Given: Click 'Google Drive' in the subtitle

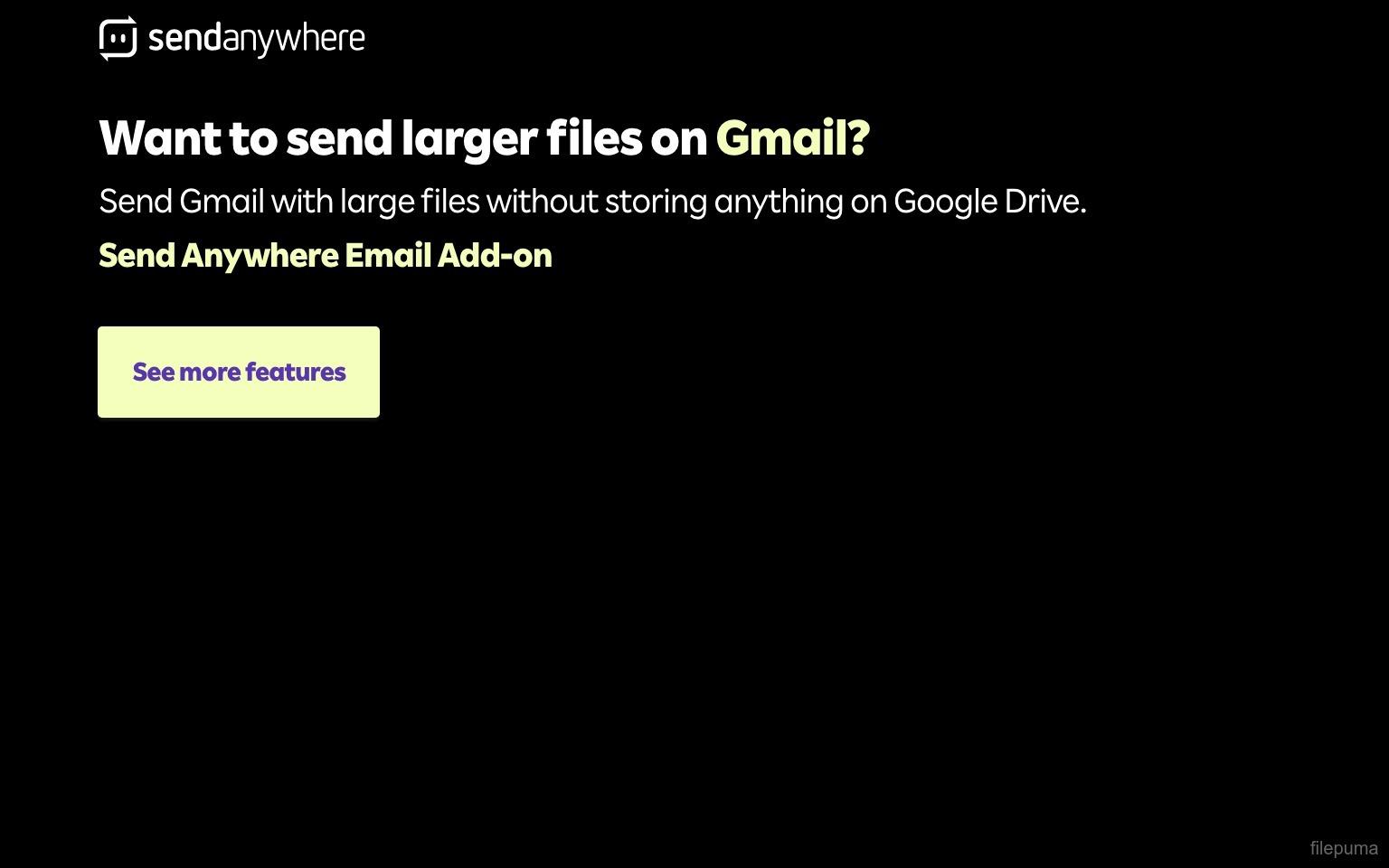Looking at the screenshot, I should click(989, 202).
